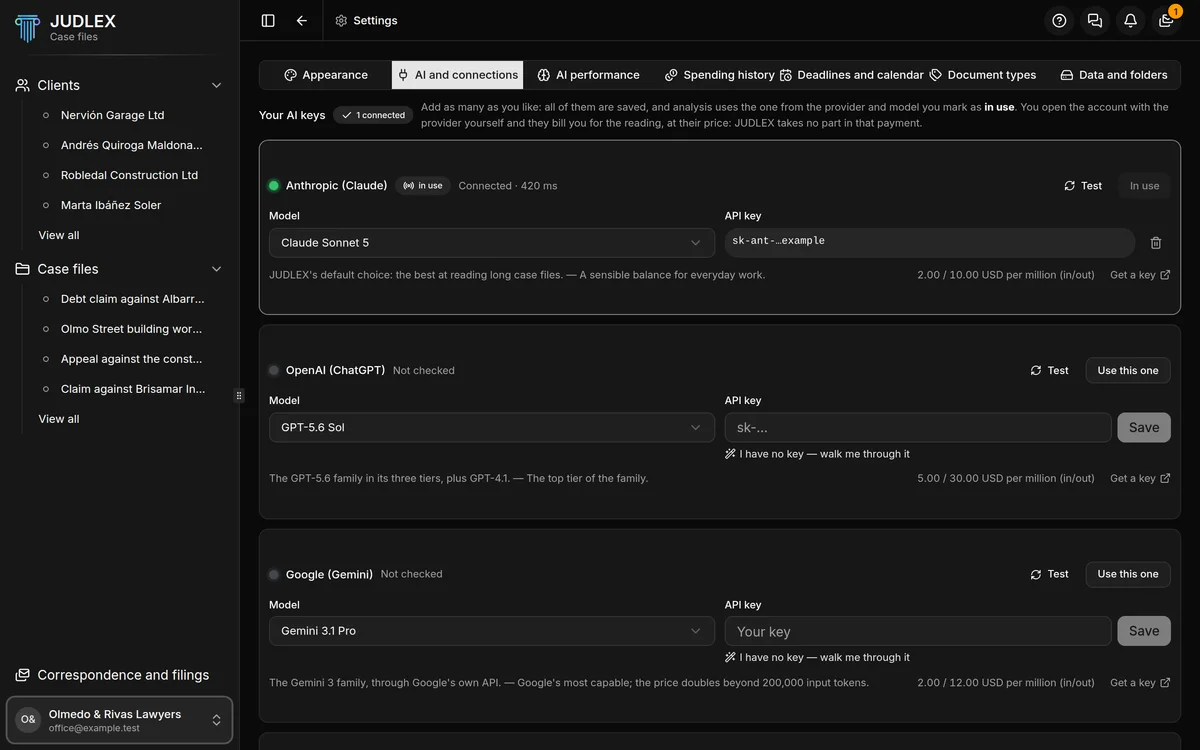Open the notifications bell
The image size is (1200, 750).
pos(1130,20)
